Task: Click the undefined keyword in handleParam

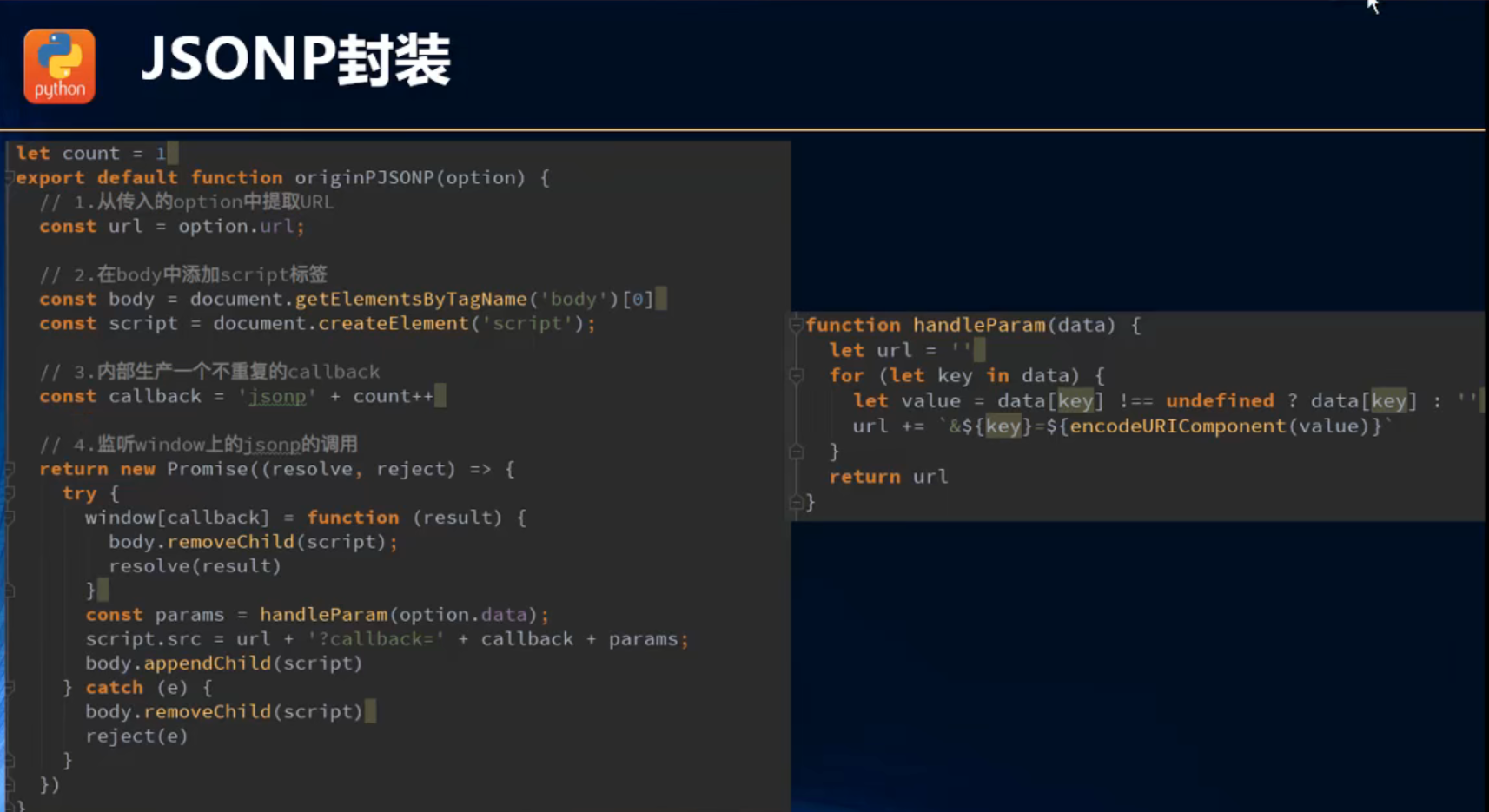Action: pyautogui.click(x=1219, y=401)
